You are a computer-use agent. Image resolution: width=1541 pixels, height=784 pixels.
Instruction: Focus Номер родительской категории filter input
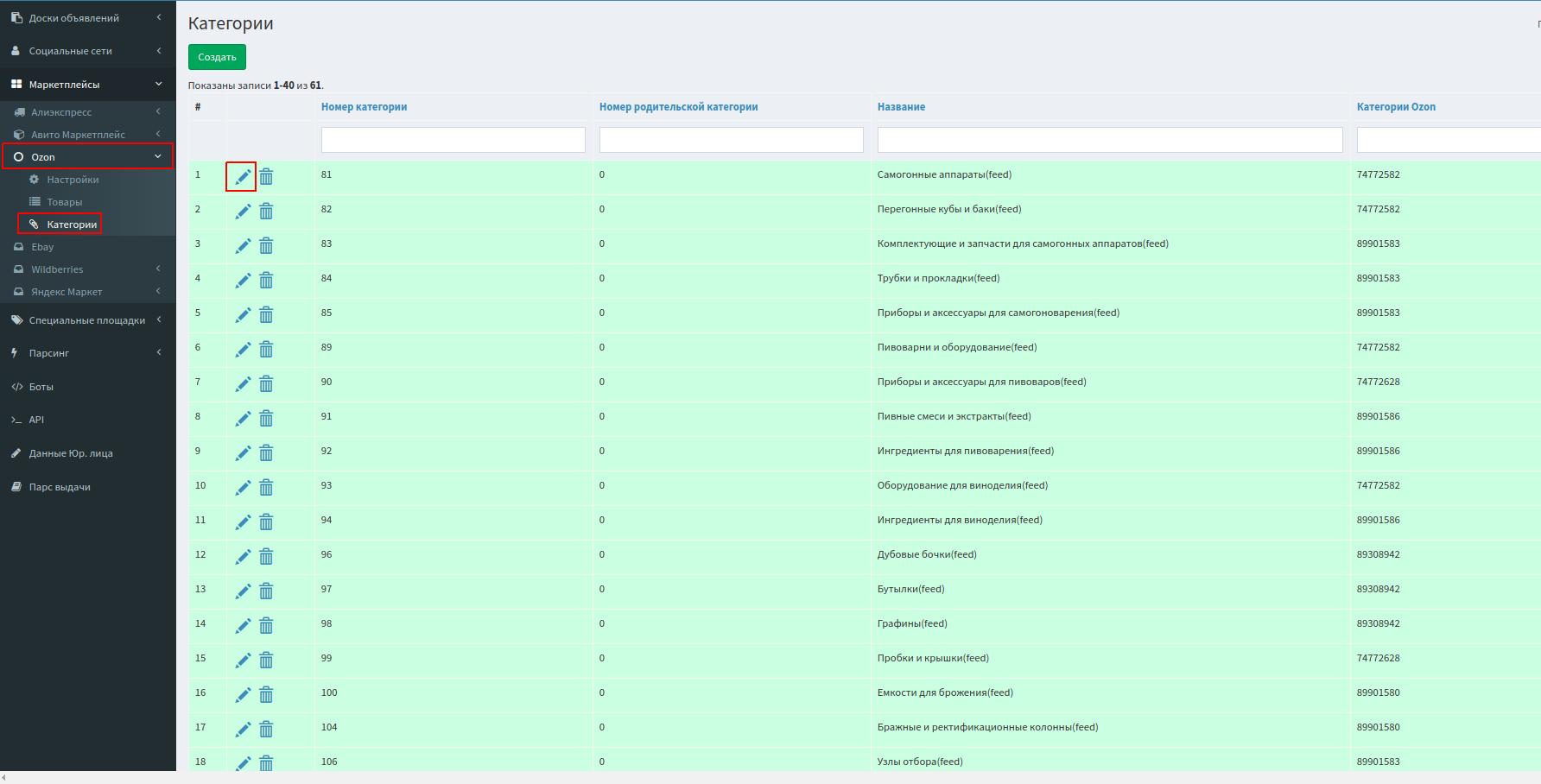pos(731,140)
